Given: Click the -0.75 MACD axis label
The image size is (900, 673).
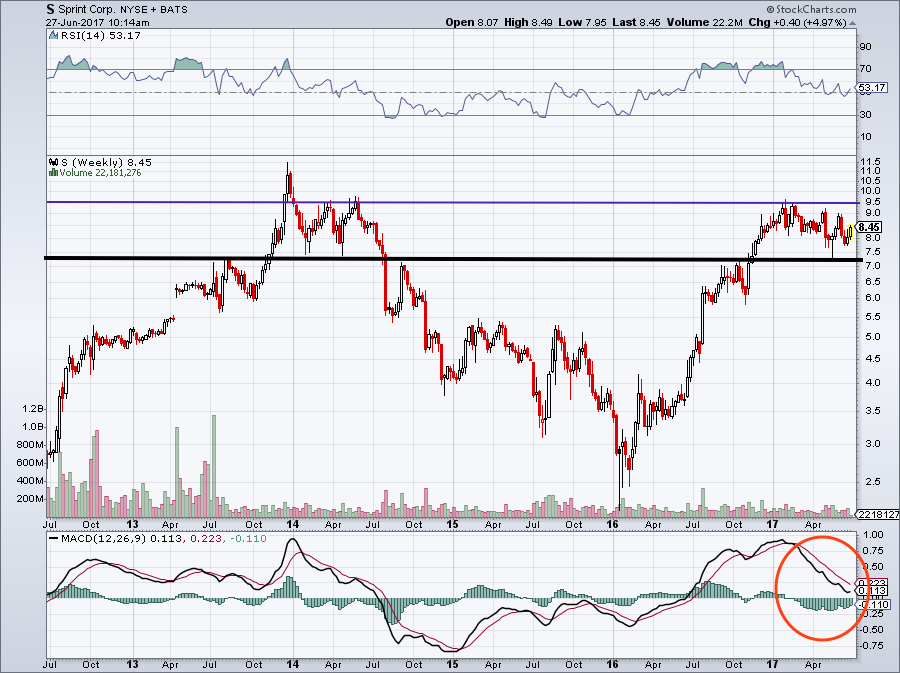Looking at the screenshot, I should pyautogui.click(x=871, y=645).
